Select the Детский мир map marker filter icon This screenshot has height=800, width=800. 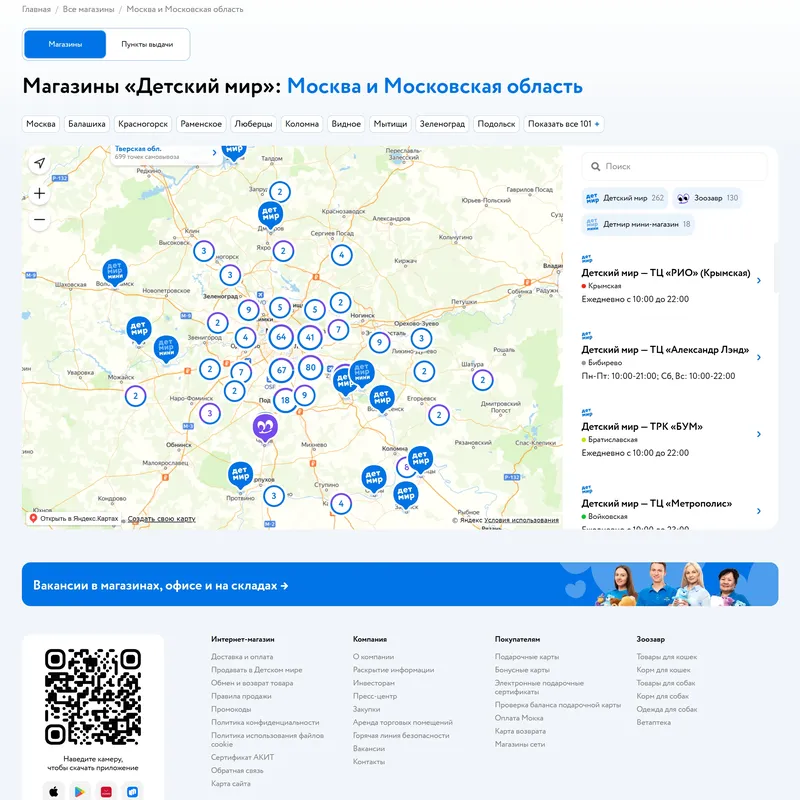pos(592,199)
